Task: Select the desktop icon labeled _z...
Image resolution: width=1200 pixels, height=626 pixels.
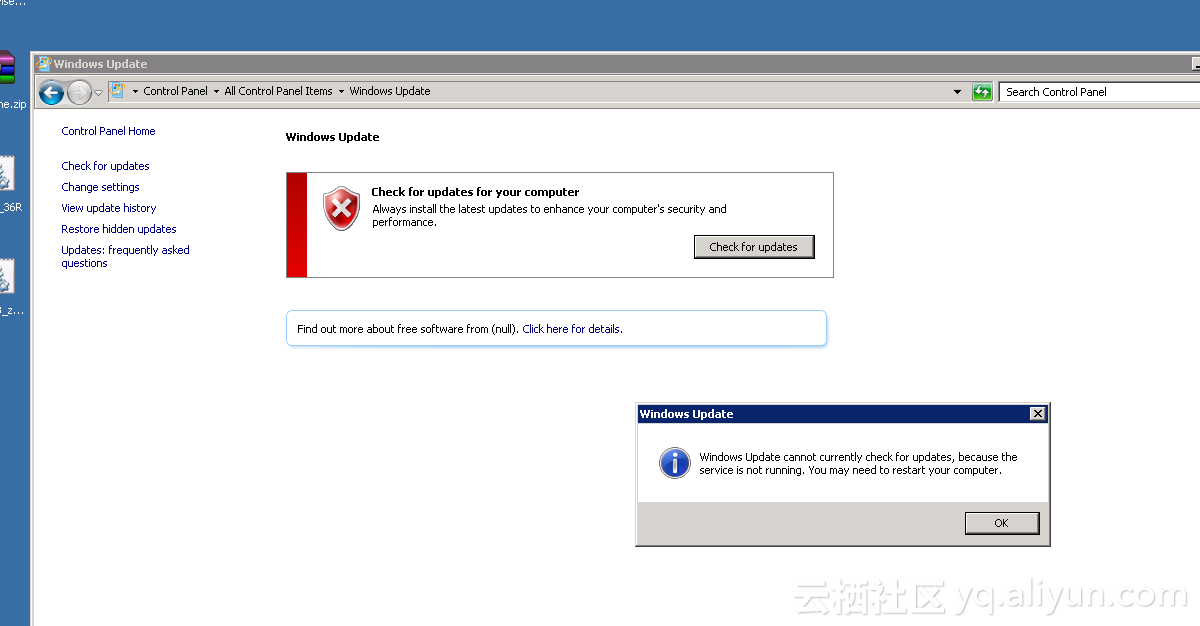Action: click(x=8, y=288)
